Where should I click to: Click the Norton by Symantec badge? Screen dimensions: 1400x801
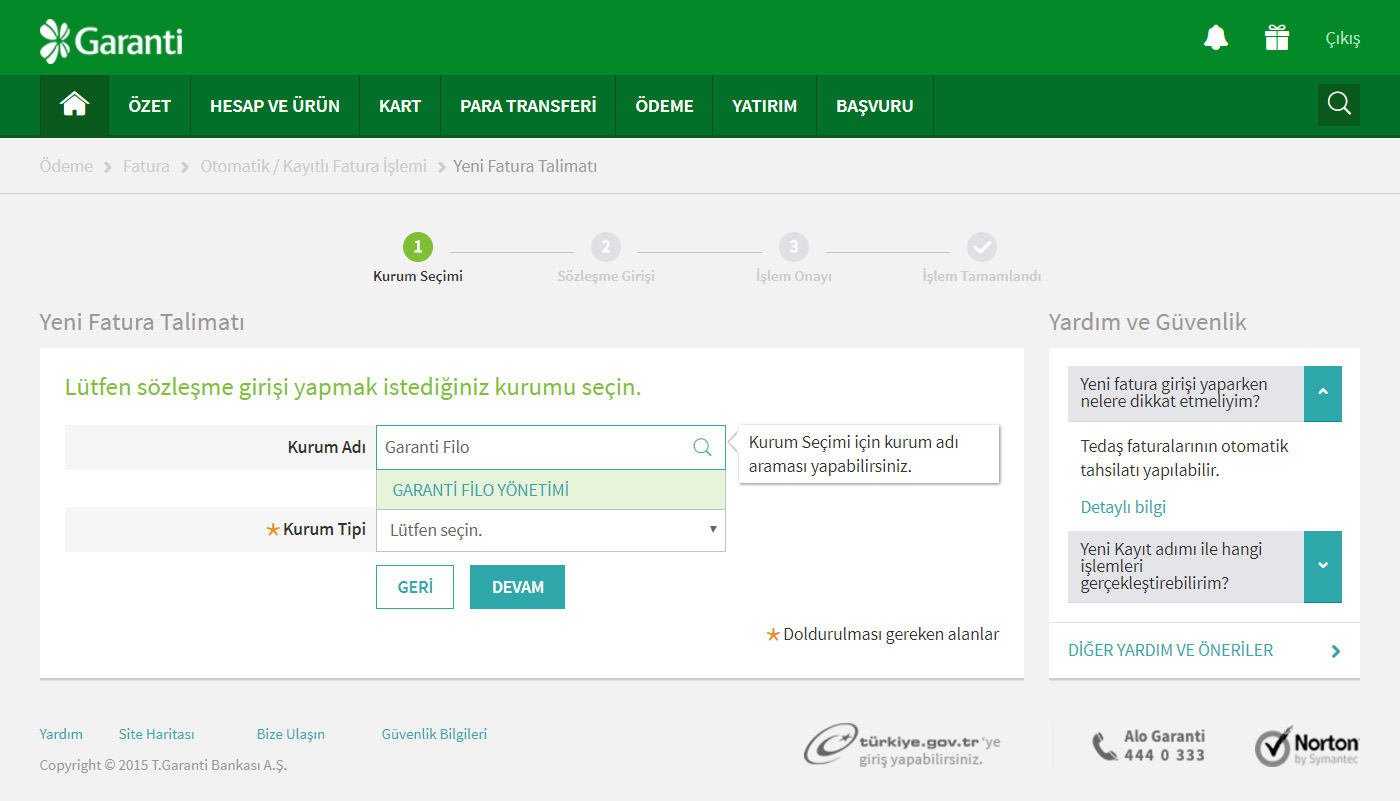(1307, 746)
